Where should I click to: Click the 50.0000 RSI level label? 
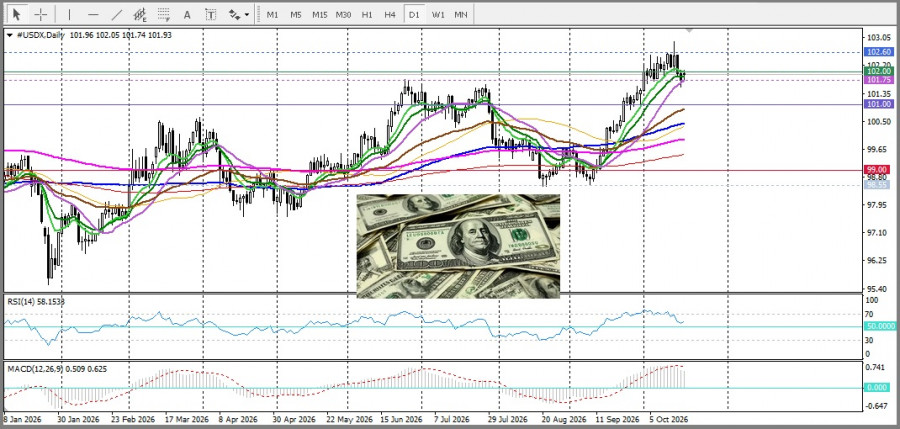pos(879,326)
